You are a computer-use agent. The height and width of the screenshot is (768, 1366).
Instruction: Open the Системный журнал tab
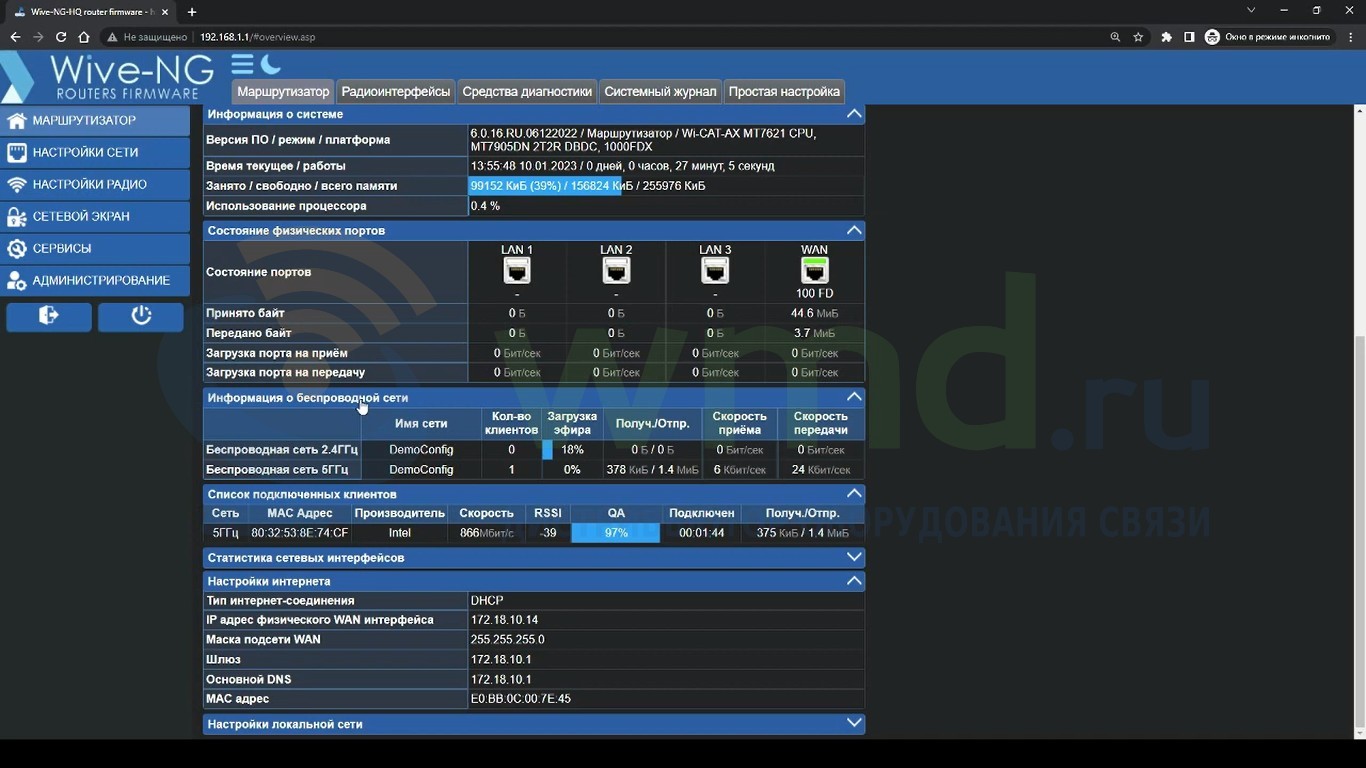tap(660, 91)
